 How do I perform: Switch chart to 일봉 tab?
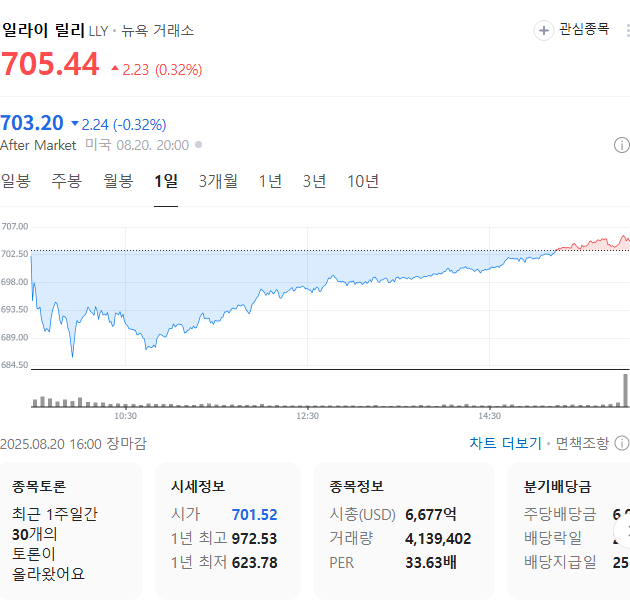[x=16, y=181]
